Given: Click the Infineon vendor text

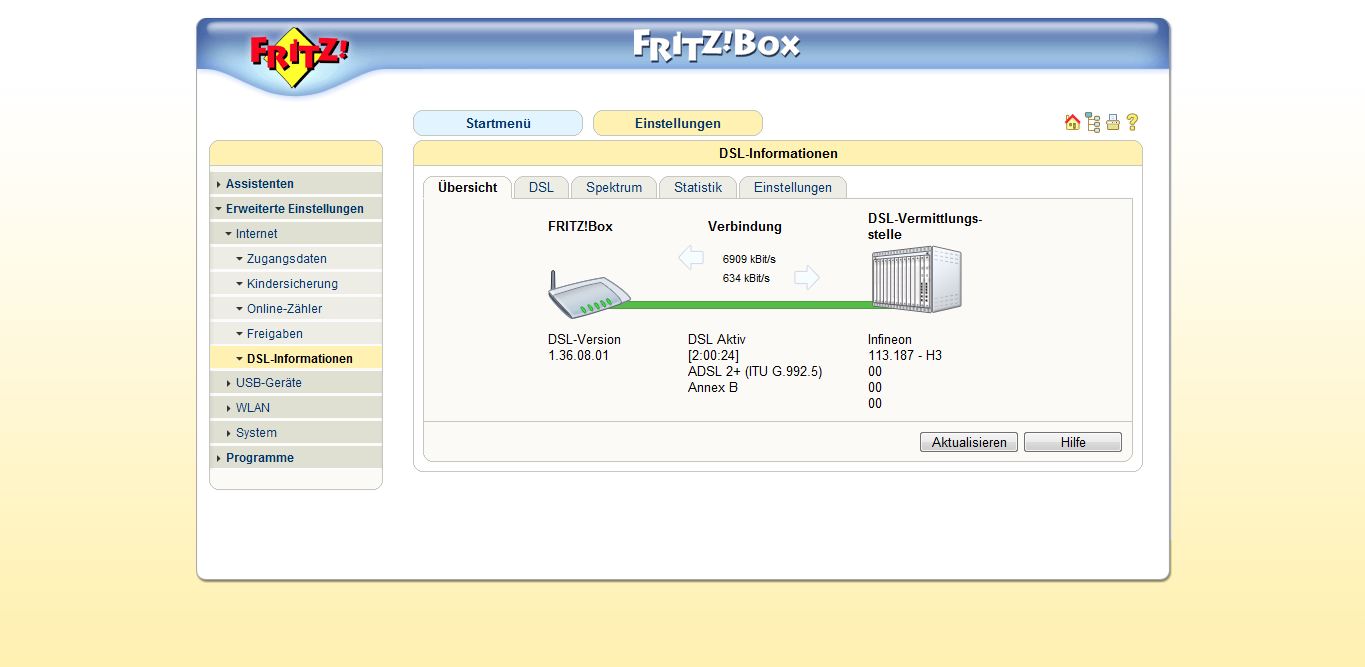Looking at the screenshot, I should (890, 339).
